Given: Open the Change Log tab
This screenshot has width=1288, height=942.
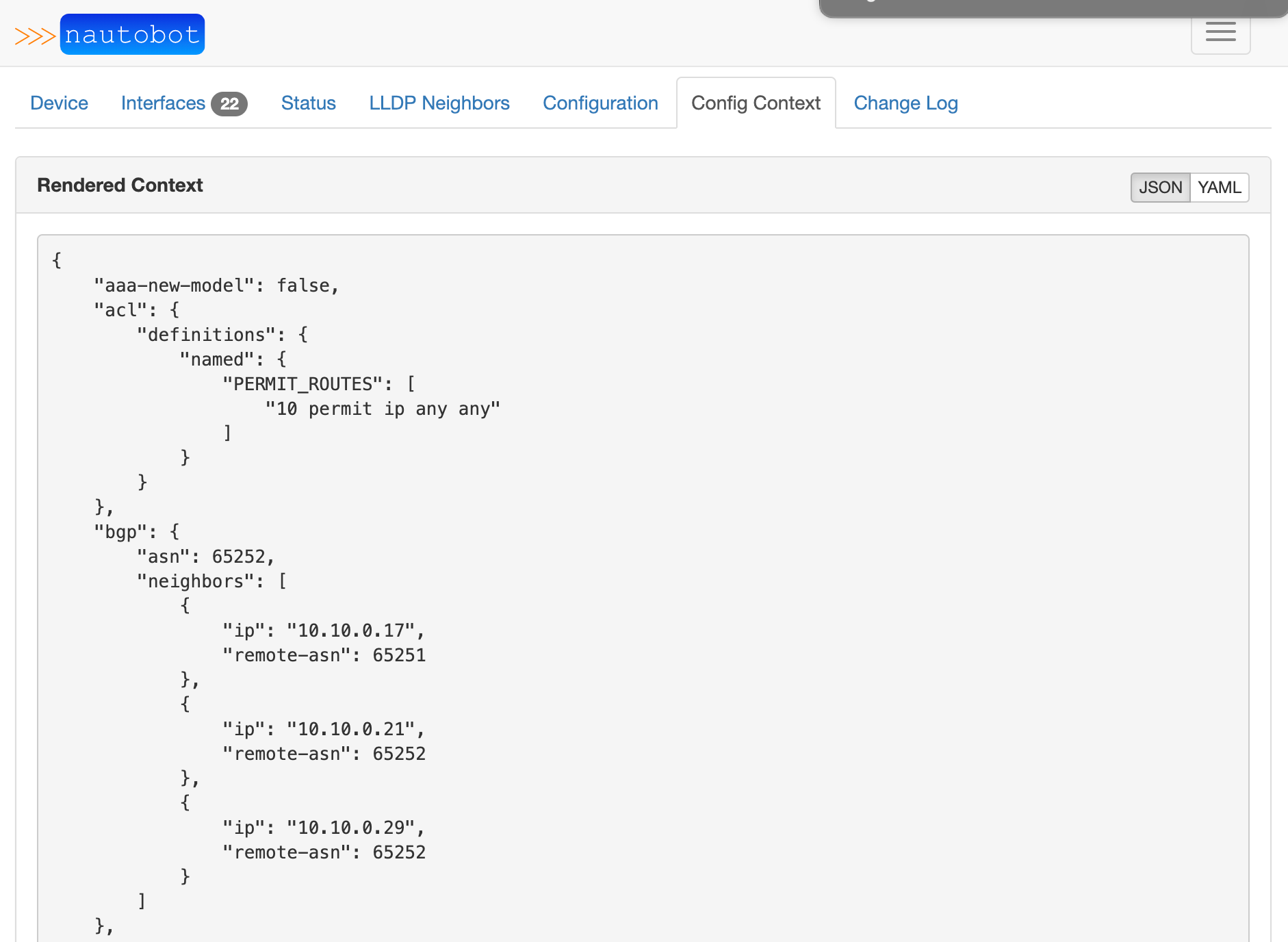Looking at the screenshot, I should pos(905,103).
